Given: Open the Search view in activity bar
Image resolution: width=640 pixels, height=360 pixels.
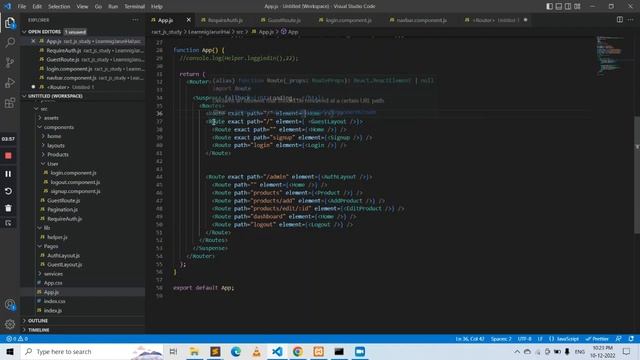Looking at the screenshot, I should tap(10, 42).
